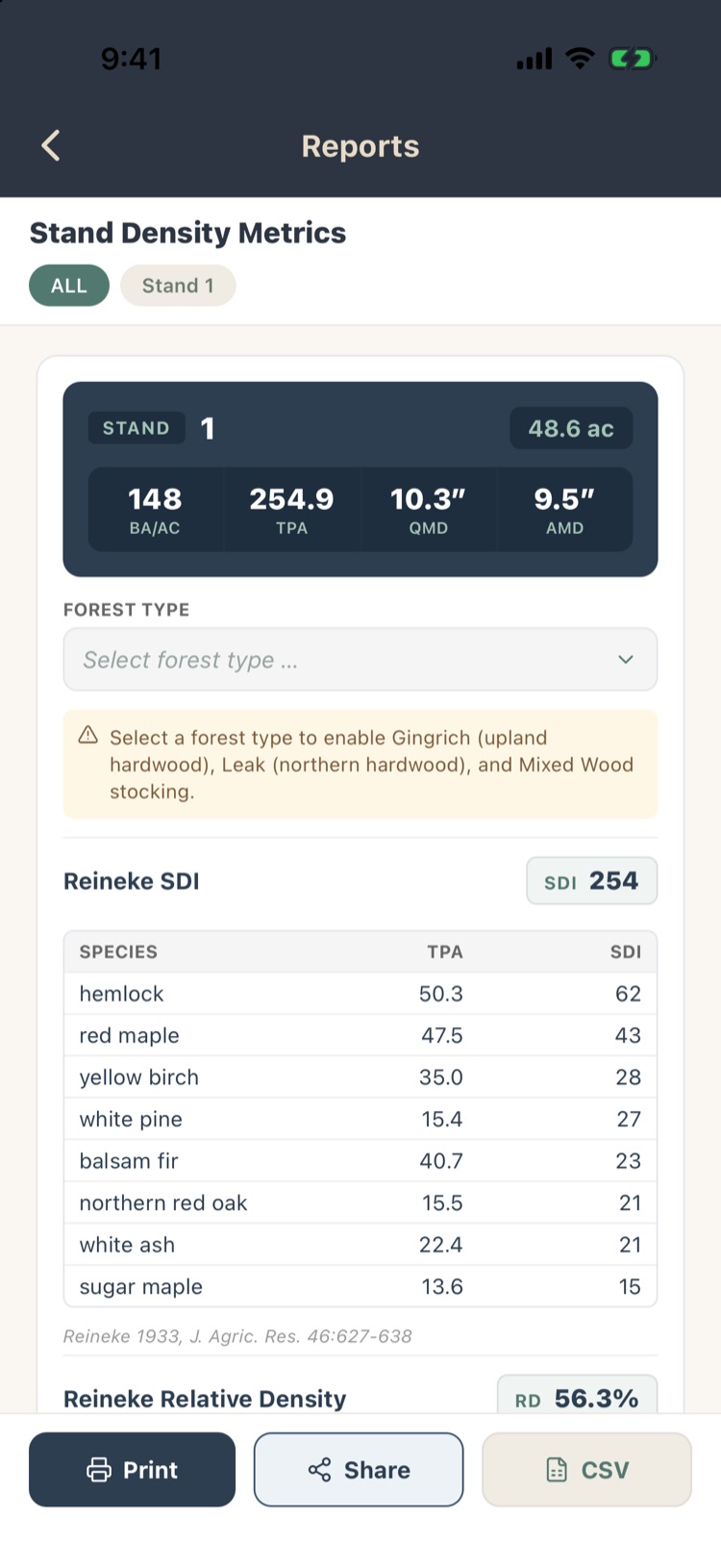Viewport: 721px width, 1568px height.
Task: Select the hemlock species row
Action: click(x=360, y=994)
